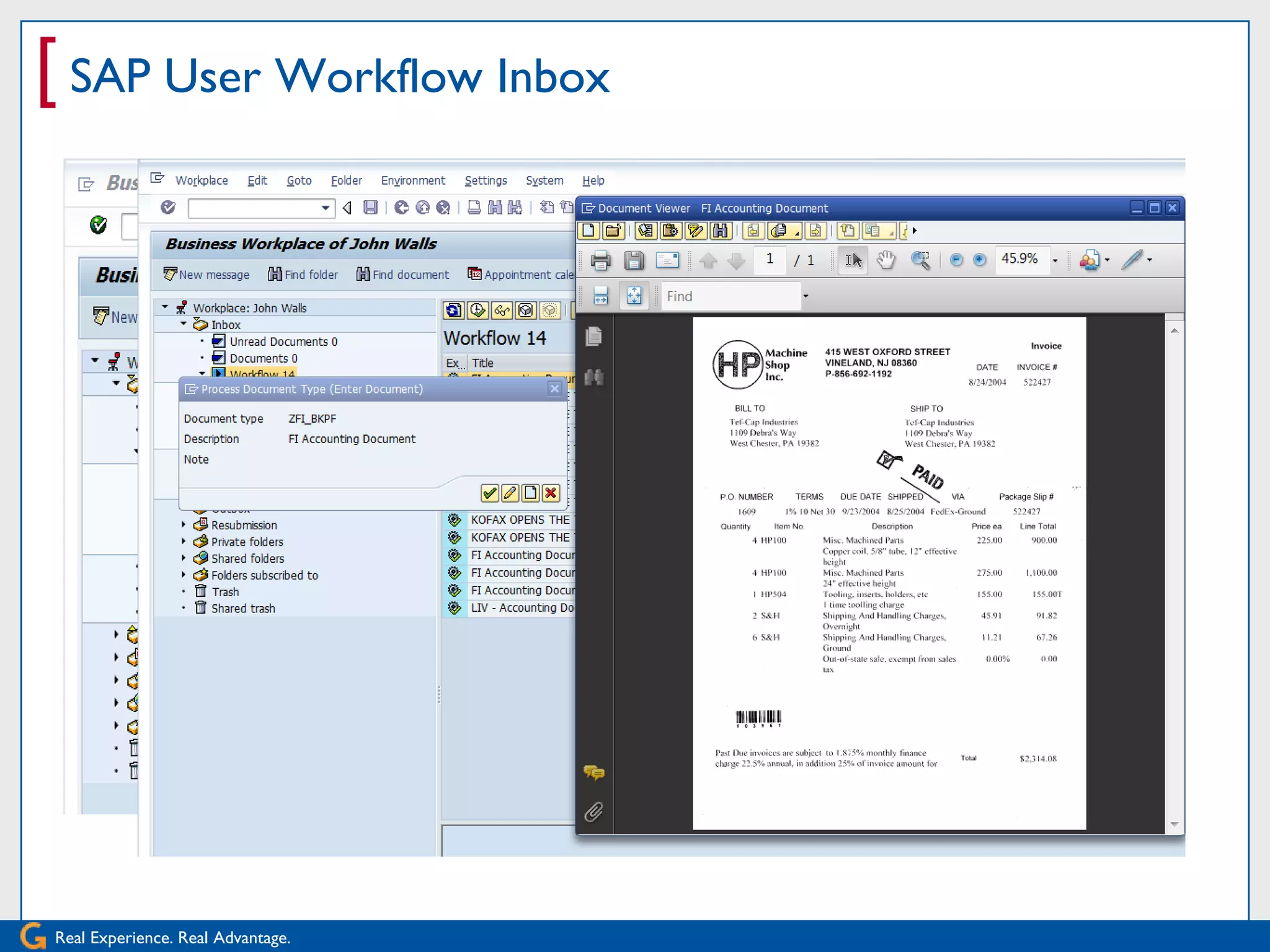Zoom in with the plus button
Screen dimensions: 1270x952
point(979,260)
